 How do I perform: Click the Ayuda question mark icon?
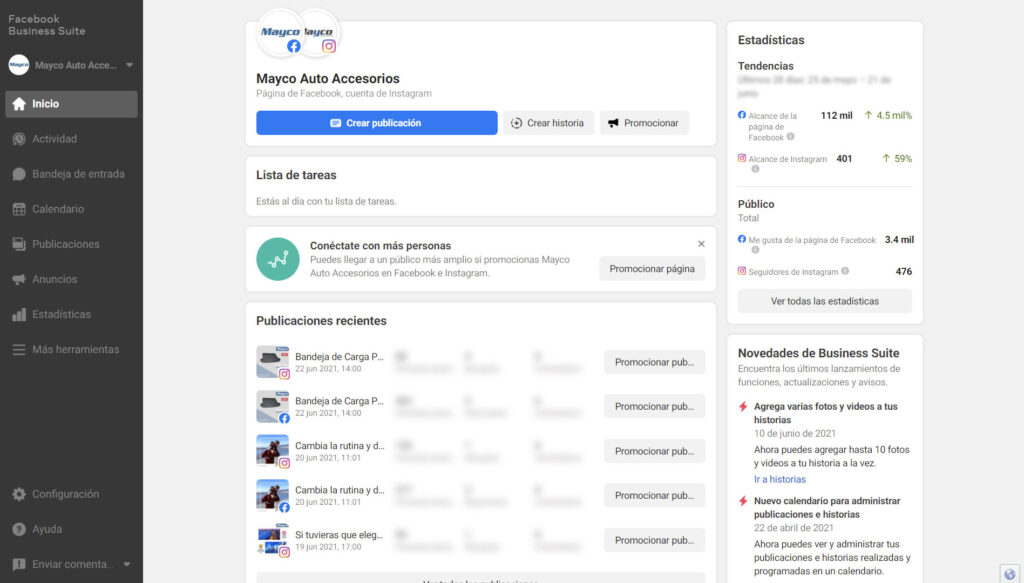(18, 529)
